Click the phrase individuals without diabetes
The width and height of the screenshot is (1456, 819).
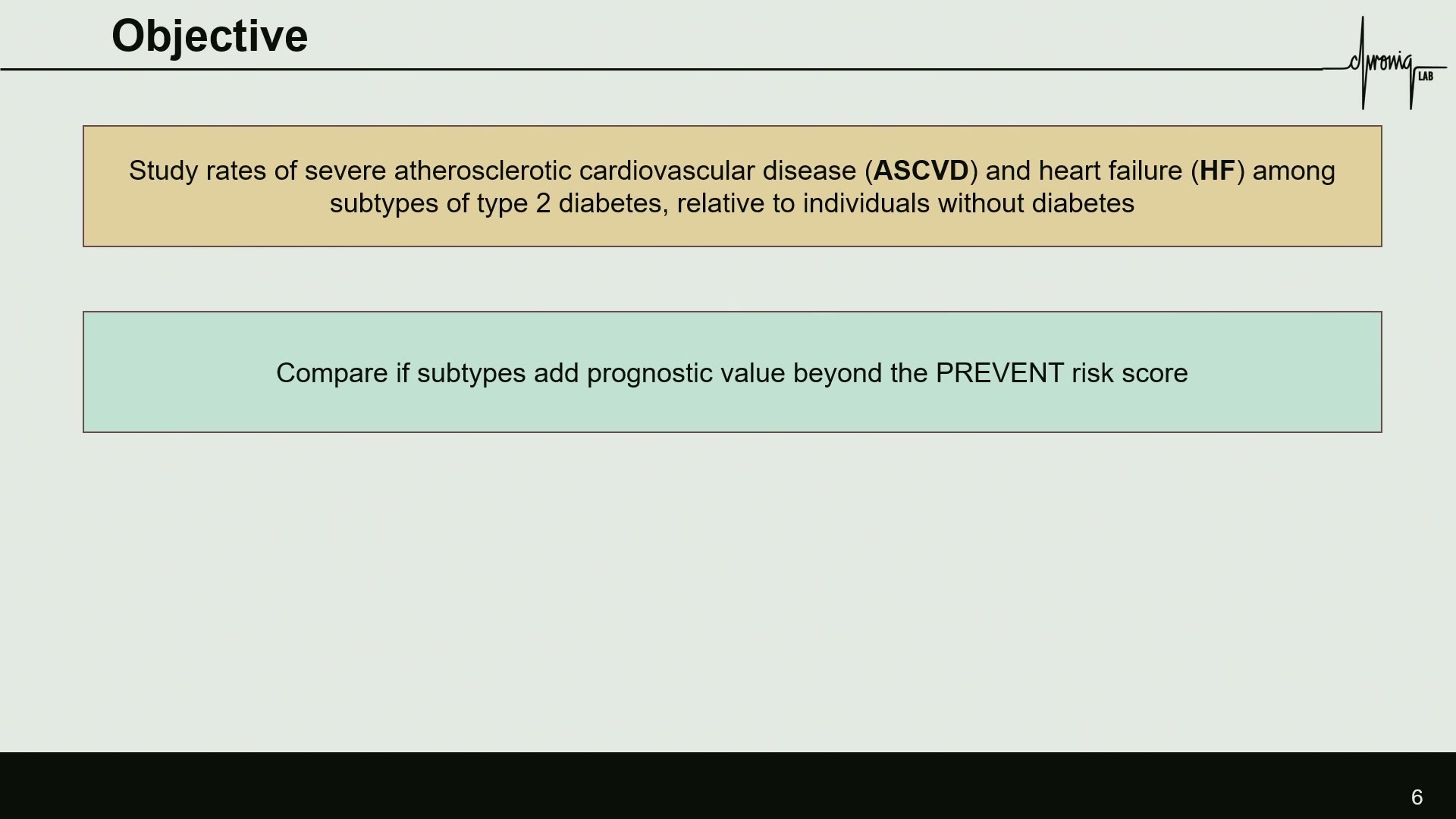(x=968, y=203)
